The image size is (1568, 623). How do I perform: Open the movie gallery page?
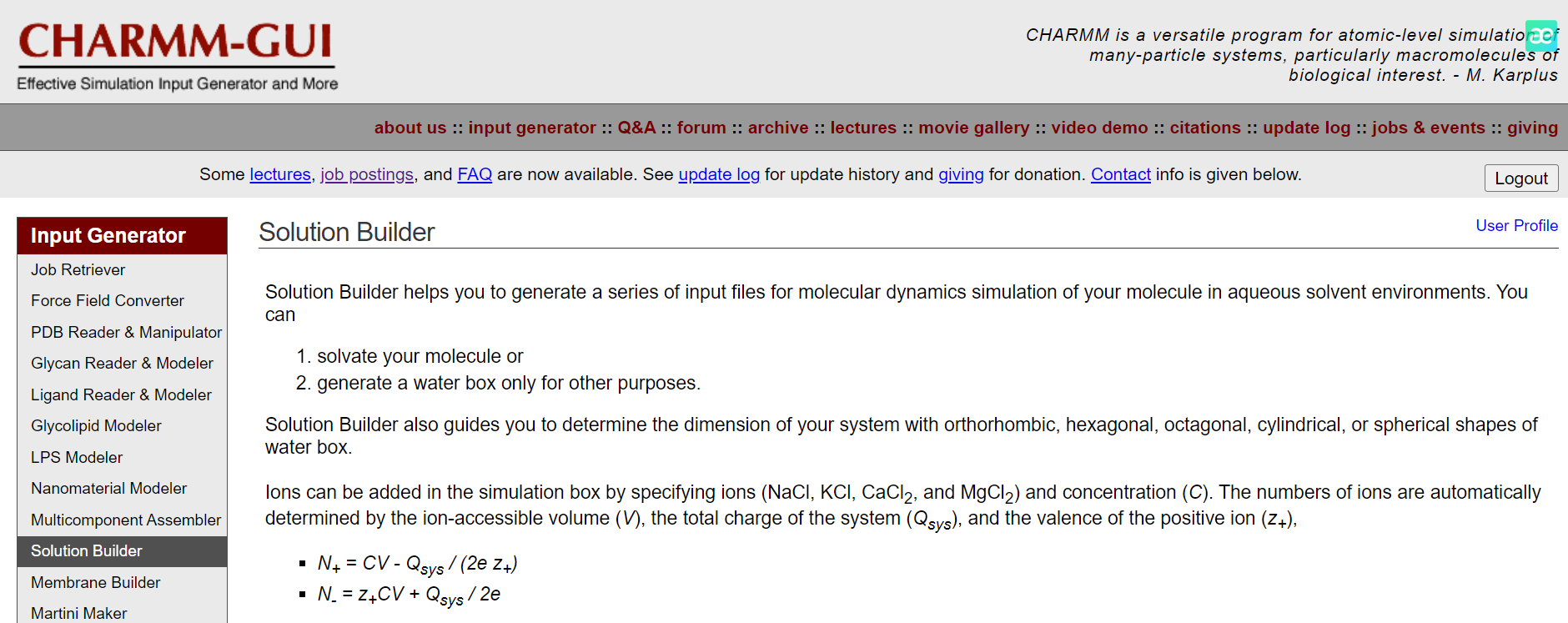pyautogui.click(x=973, y=128)
